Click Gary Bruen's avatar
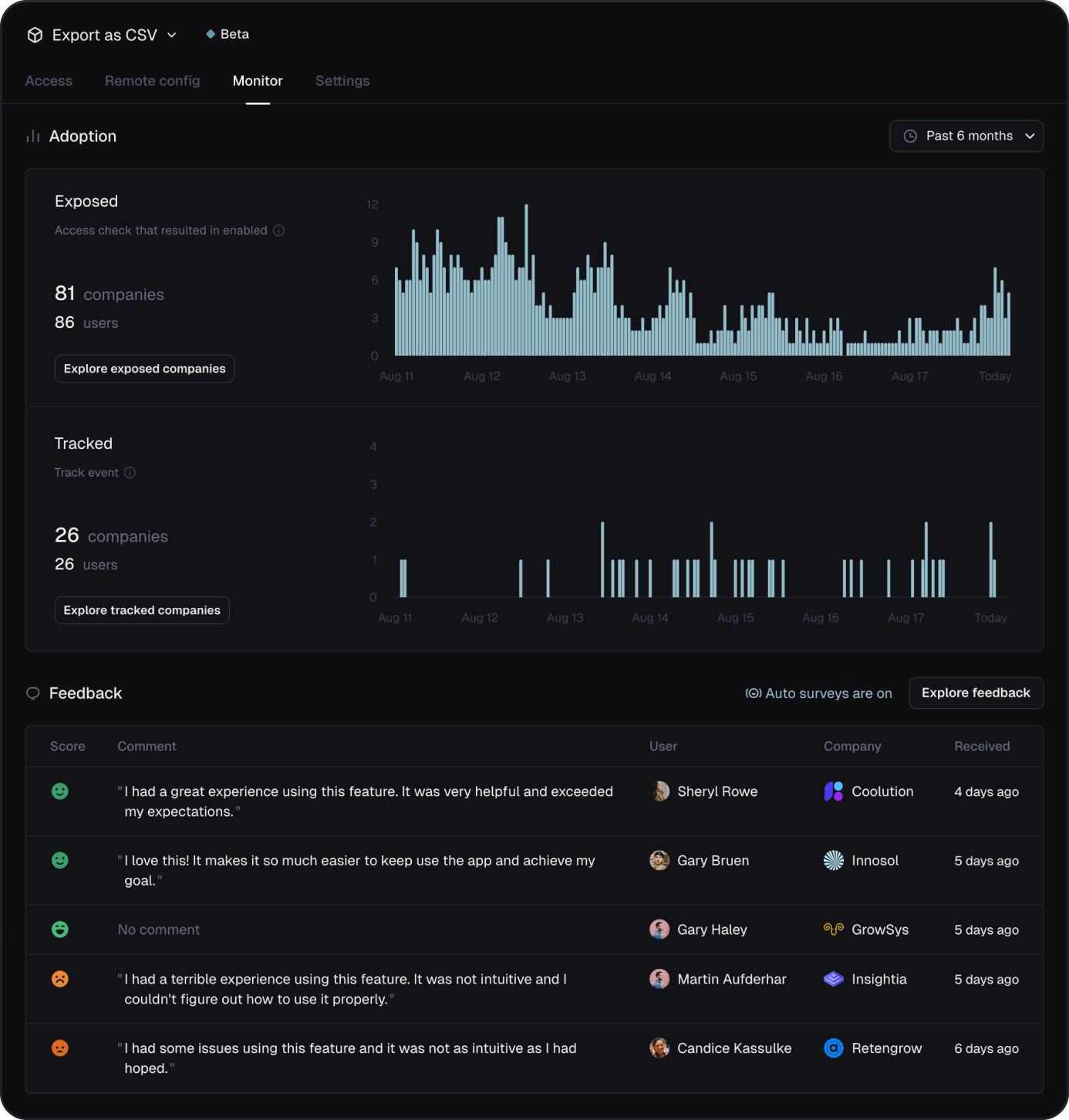Image resolution: width=1069 pixels, height=1120 pixels. [x=659, y=860]
